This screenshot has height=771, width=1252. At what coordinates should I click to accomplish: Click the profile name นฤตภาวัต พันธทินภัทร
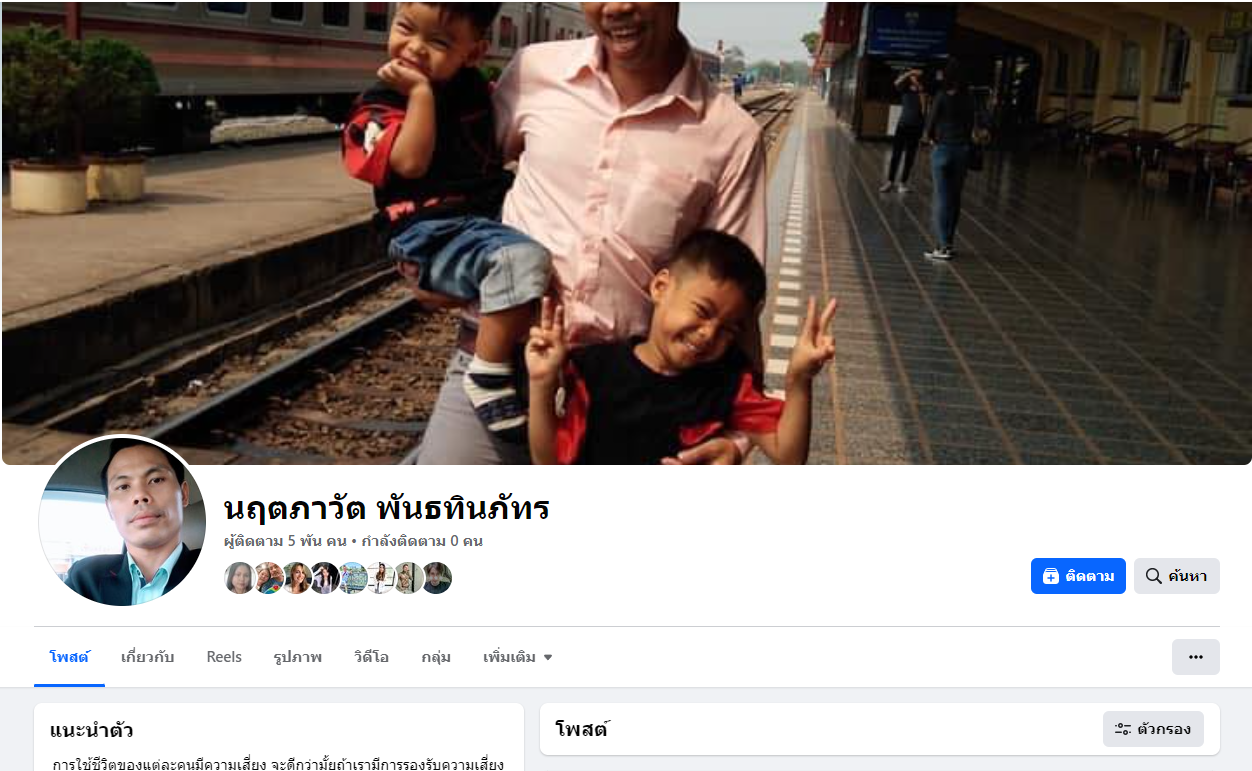coord(386,509)
